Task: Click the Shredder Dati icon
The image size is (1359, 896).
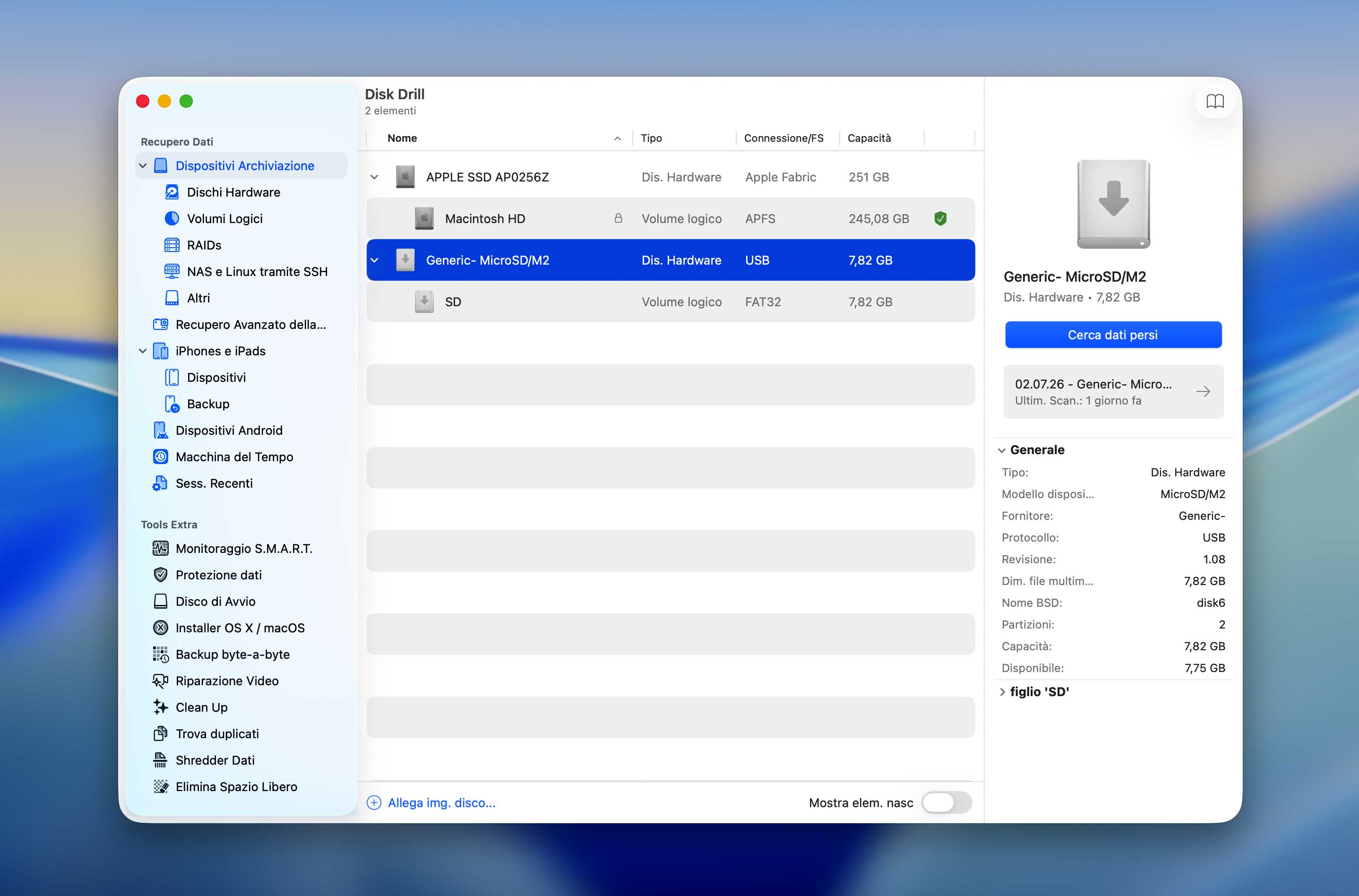Action: point(161,760)
